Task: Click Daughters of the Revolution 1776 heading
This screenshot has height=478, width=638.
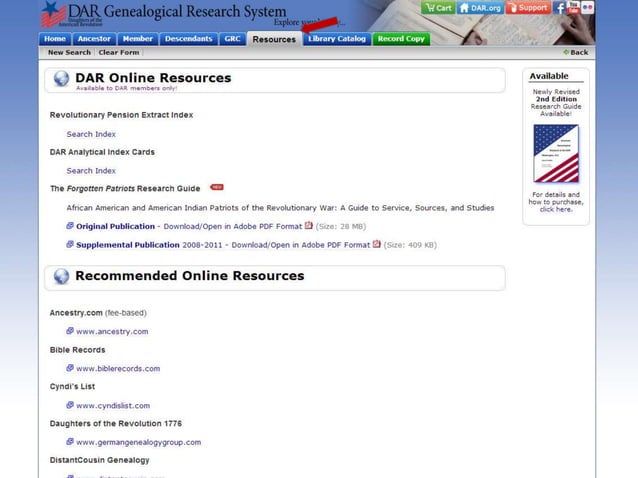Action: 116,424
